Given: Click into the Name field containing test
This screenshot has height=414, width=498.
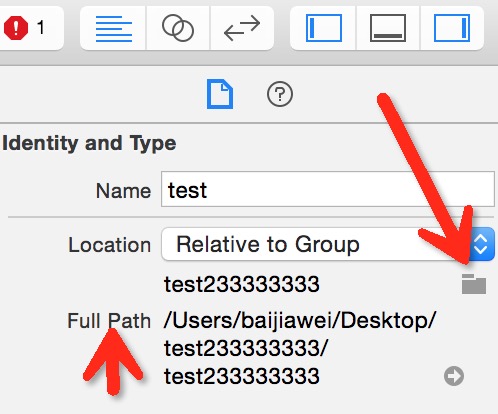Looking at the screenshot, I should click(x=328, y=189).
